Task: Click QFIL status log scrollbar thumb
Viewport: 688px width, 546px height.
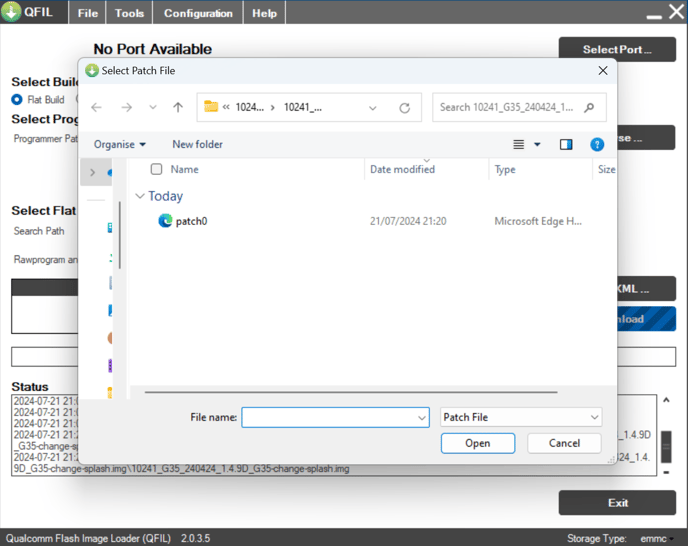Action: coord(666,447)
